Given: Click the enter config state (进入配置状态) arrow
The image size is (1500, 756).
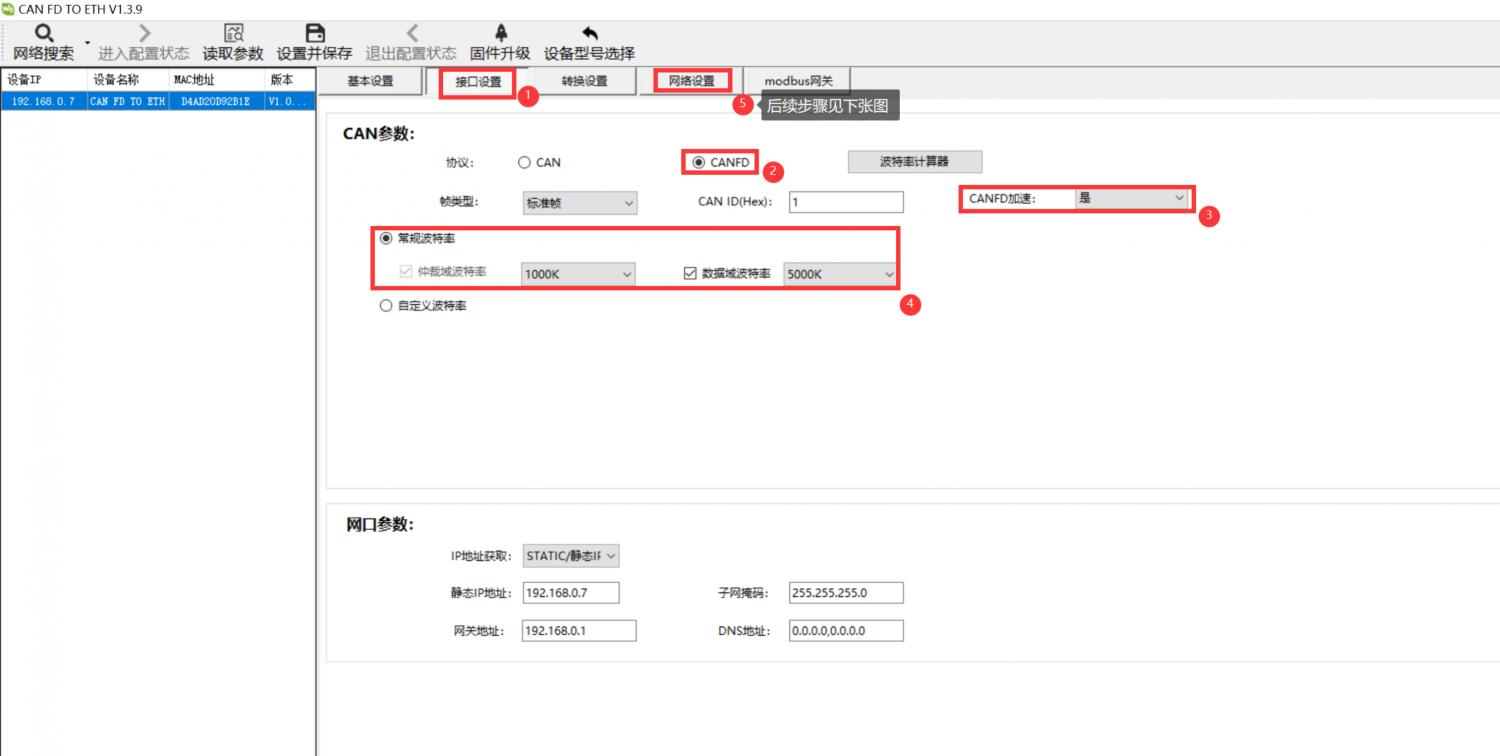Looking at the screenshot, I should (x=143, y=34).
